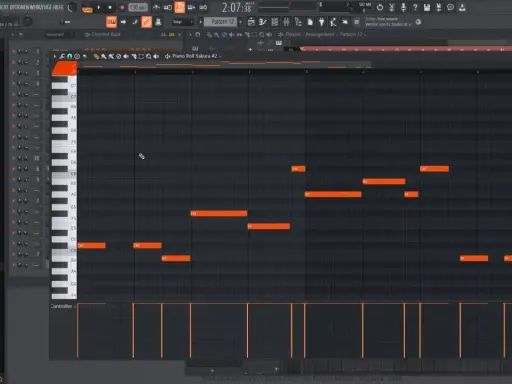The image size is (512, 384).
Task: Toggle Pattern/Song mode switch
Action: 87,8
